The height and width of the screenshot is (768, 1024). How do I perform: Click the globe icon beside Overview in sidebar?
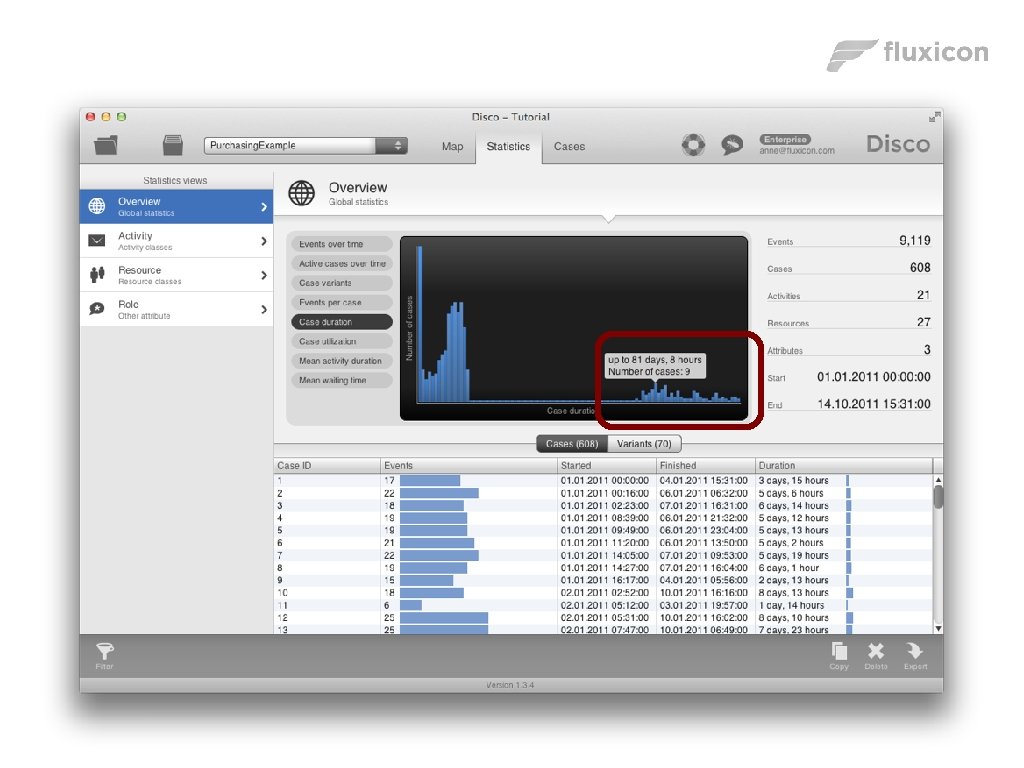[x=97, y=206]
